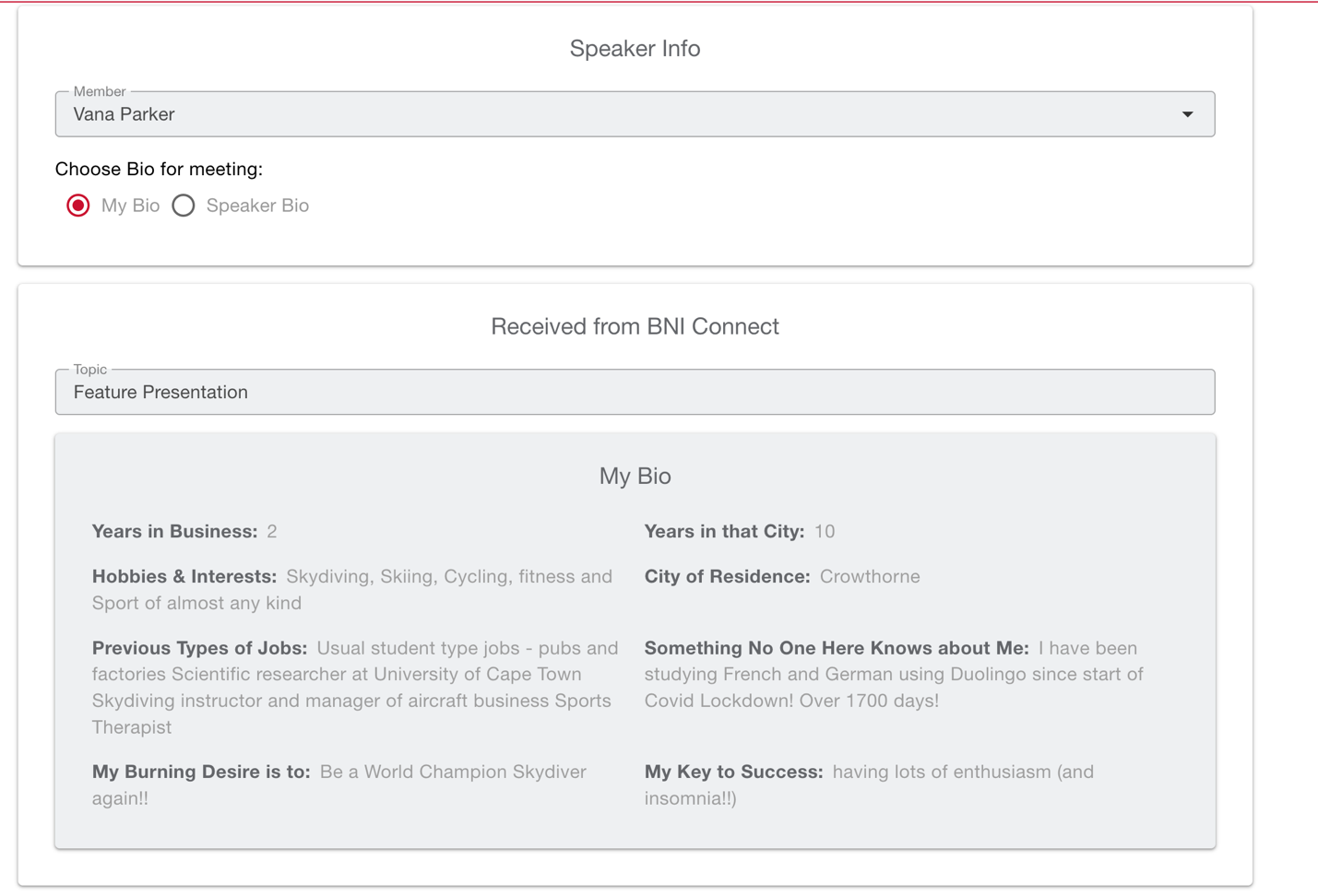This screenshot has width=1318, height=896.
Task: Click the Years in Business label
Action: pos(175,531)
